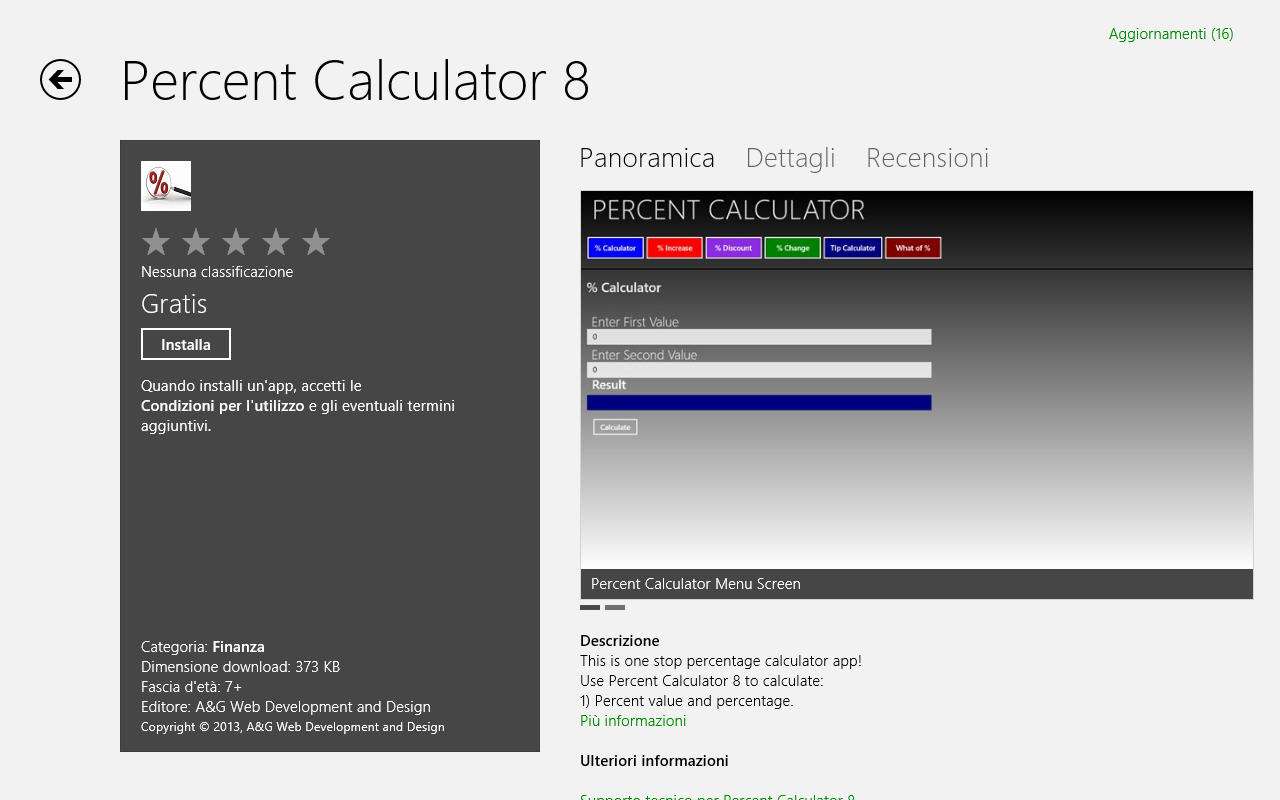Click '1) Percent value and percentage.' line
Screen dimensions: 1280x800
point(687,701)
